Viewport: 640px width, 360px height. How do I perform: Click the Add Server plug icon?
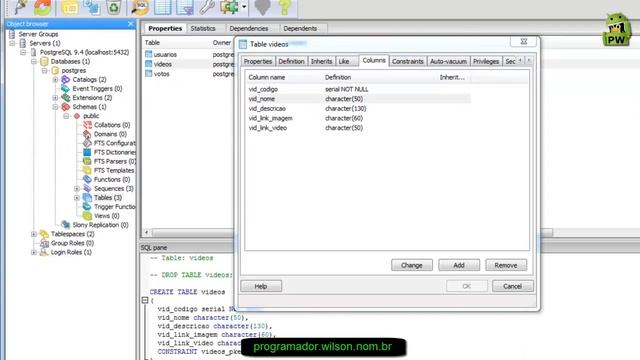pyautogui.click(x=20, y=7)
